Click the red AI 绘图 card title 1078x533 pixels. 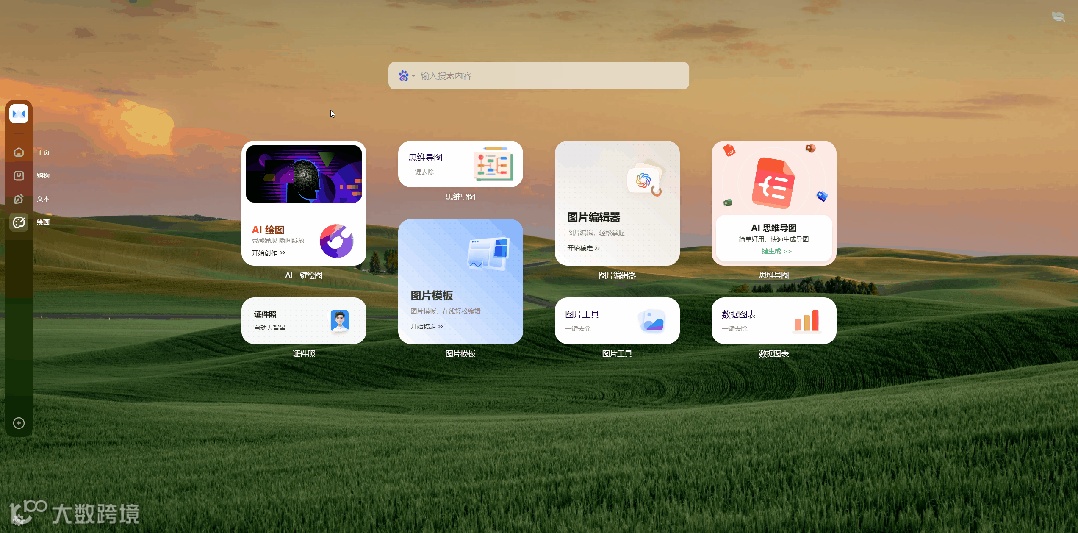[267, 230]
